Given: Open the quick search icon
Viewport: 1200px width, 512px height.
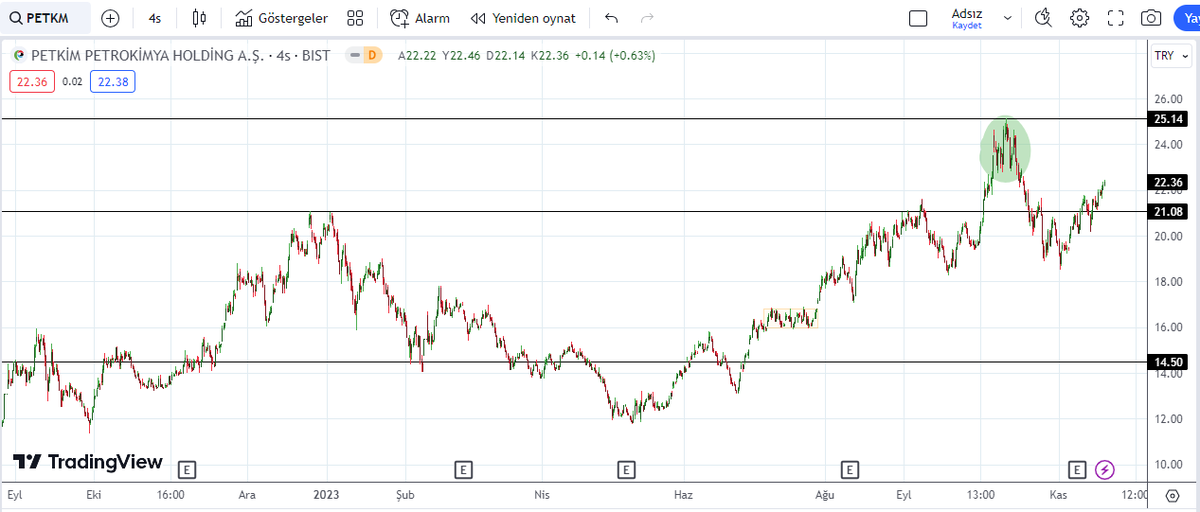Looking at the screenshot, I should pos(1044,18).
